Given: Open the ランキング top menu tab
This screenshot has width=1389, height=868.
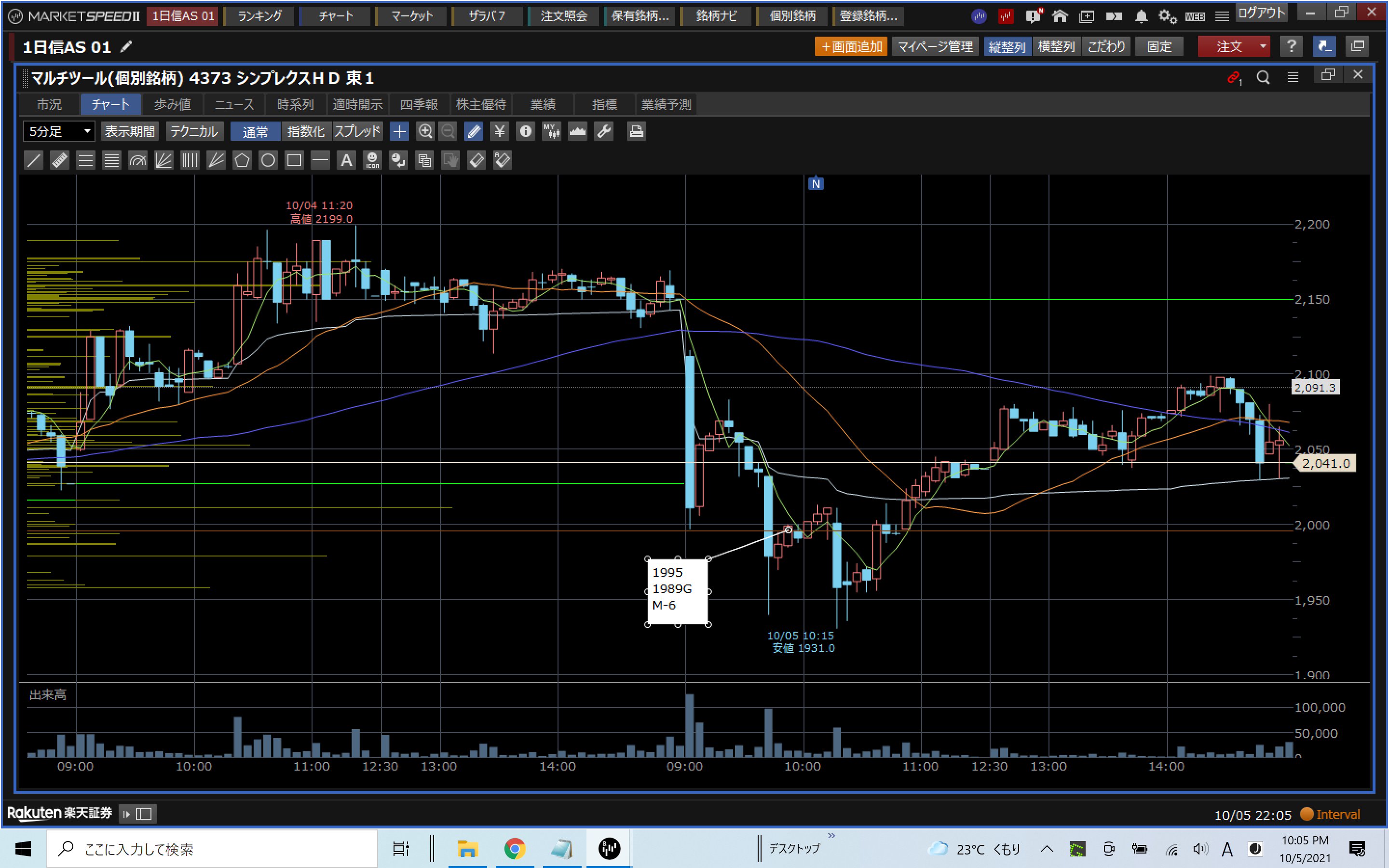Looking at the screenshot, I should click(x=259, y=16).
